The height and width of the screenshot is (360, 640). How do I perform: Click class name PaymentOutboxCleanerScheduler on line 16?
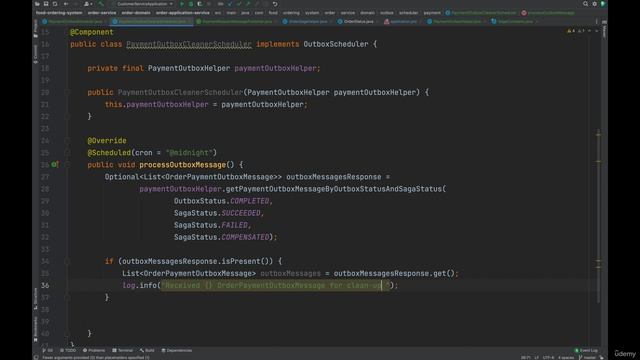[x=189, y=44]
